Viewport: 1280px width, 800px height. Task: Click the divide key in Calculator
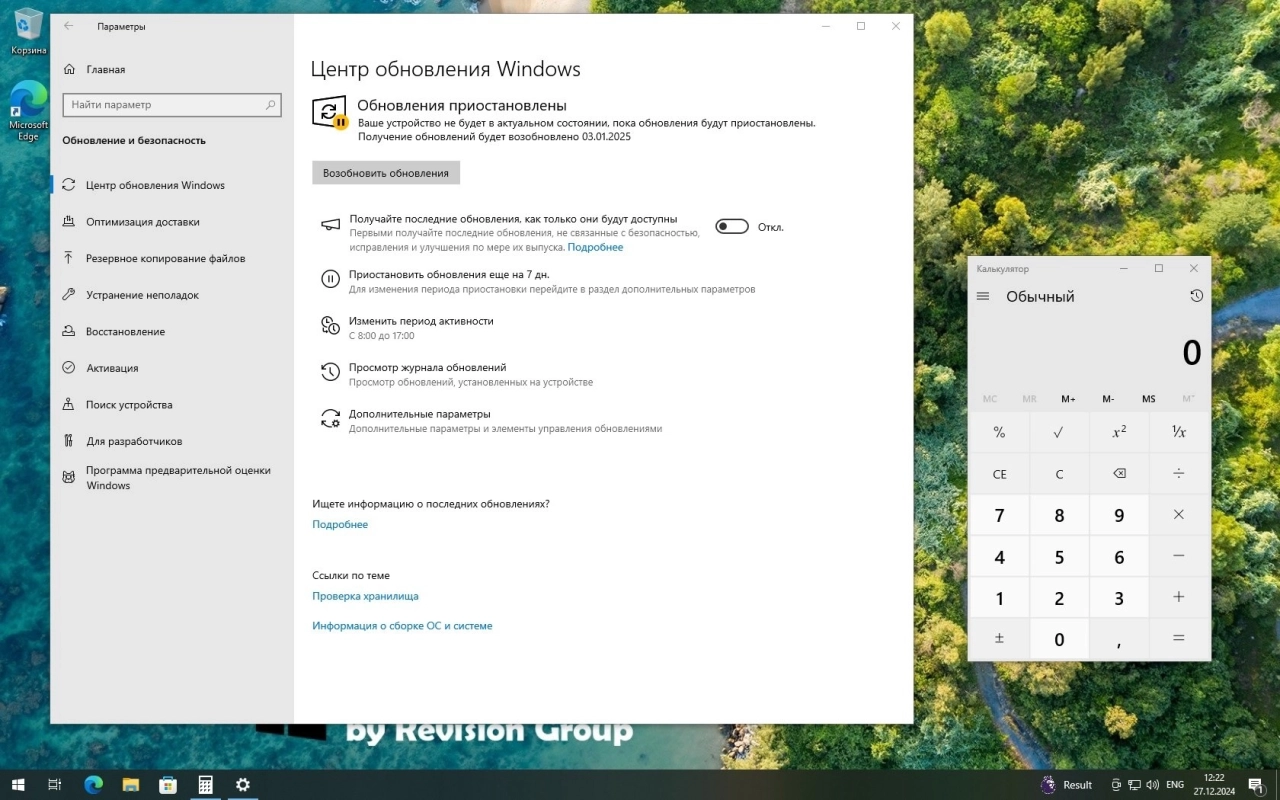1179,474
